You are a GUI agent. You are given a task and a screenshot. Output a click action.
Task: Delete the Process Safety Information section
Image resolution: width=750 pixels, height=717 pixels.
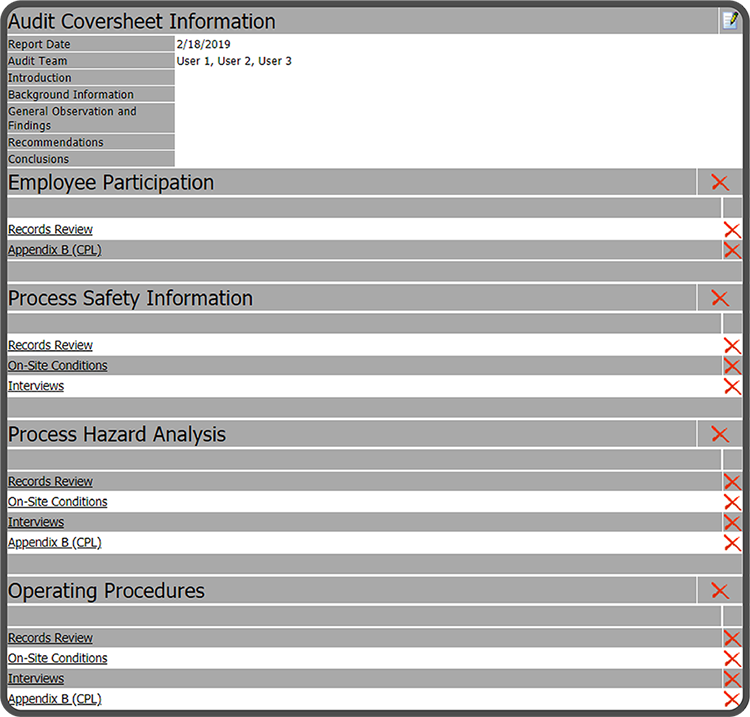point(720,298)
